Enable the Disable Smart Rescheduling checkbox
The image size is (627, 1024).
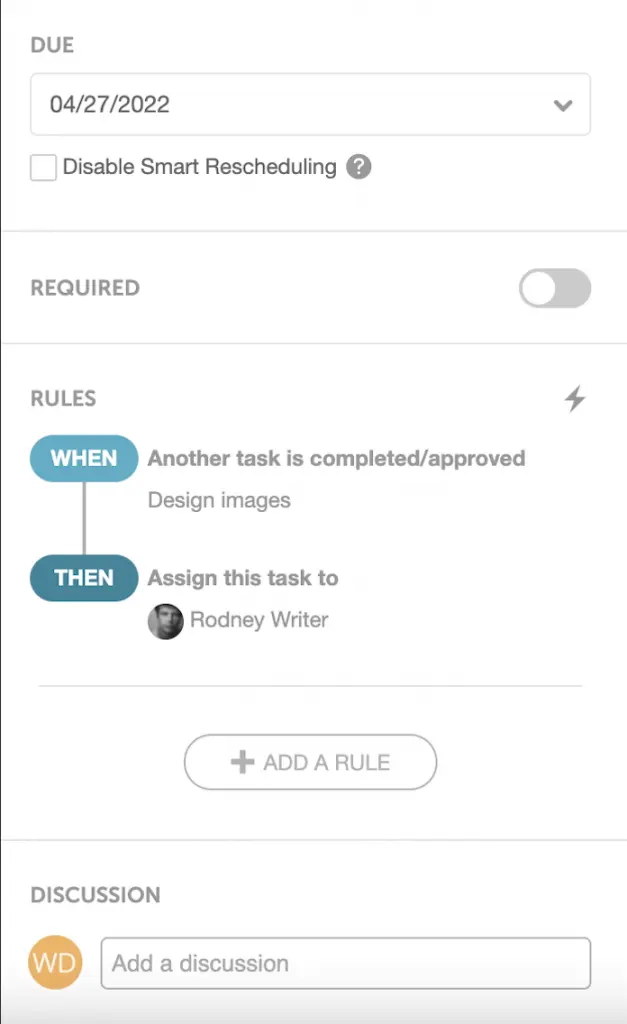(43, 167)
